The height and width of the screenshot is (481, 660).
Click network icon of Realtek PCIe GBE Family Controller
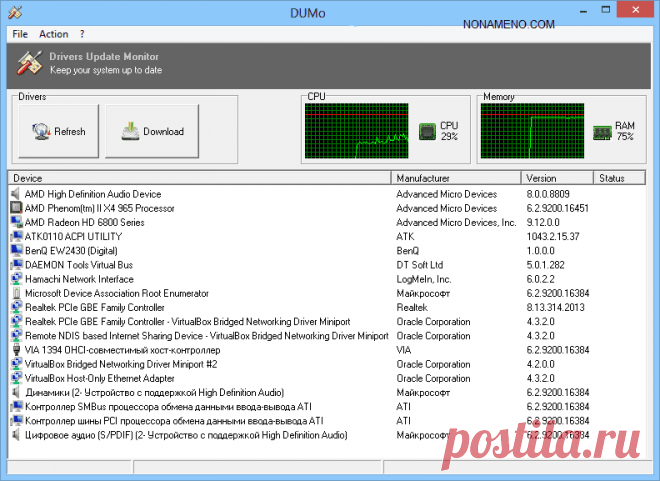click(x=16, y=307)
